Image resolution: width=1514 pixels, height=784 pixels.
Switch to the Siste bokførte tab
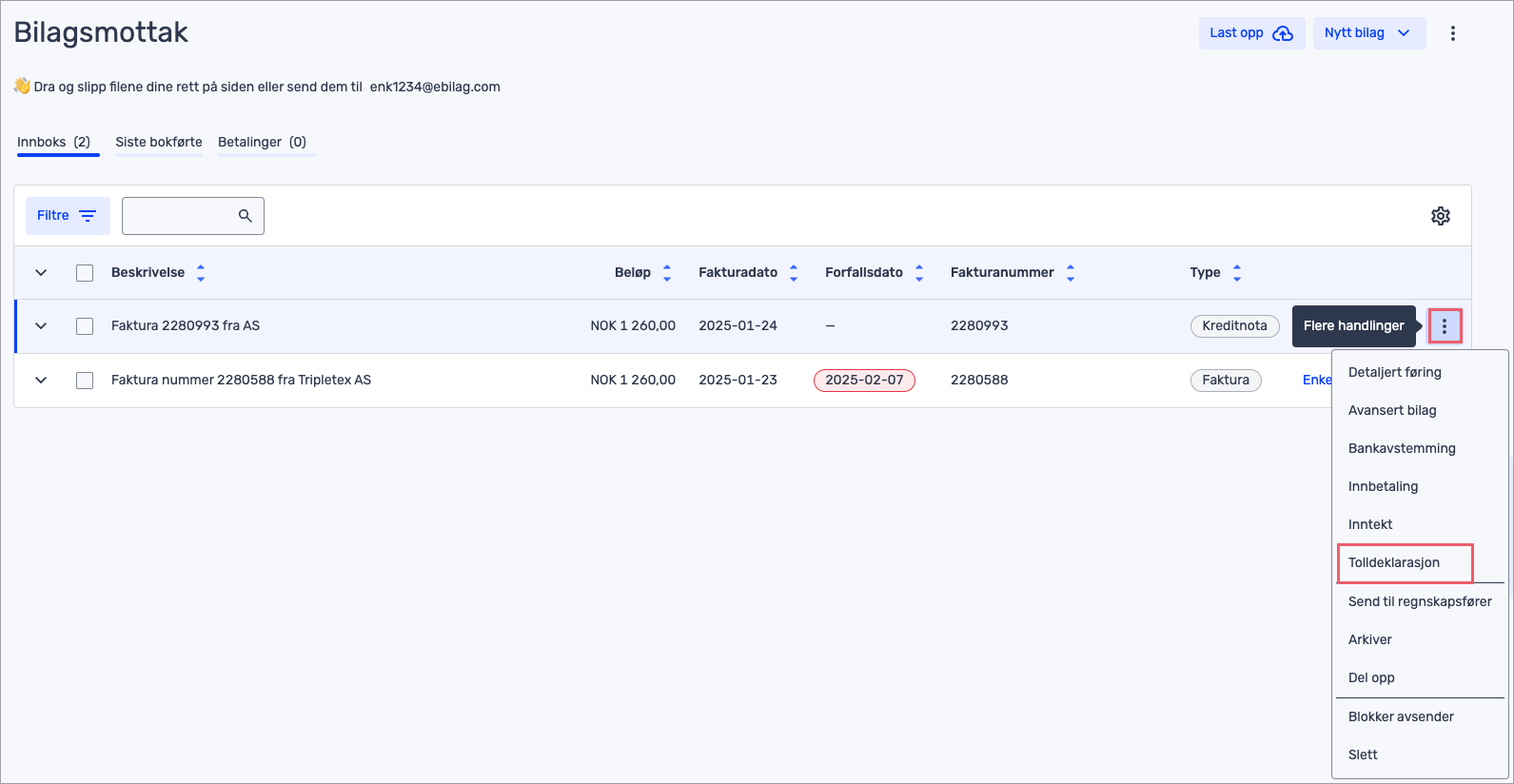pos(159,143)
